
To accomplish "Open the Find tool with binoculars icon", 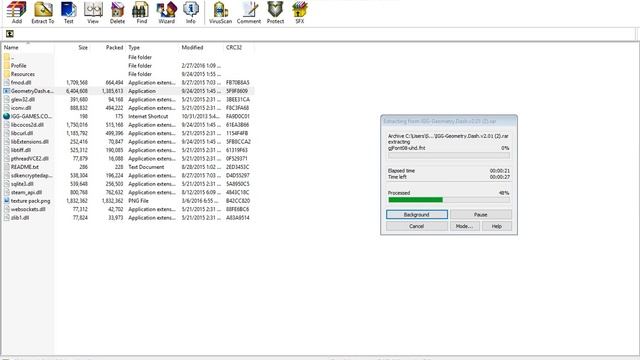I will (x=141, y=13).
